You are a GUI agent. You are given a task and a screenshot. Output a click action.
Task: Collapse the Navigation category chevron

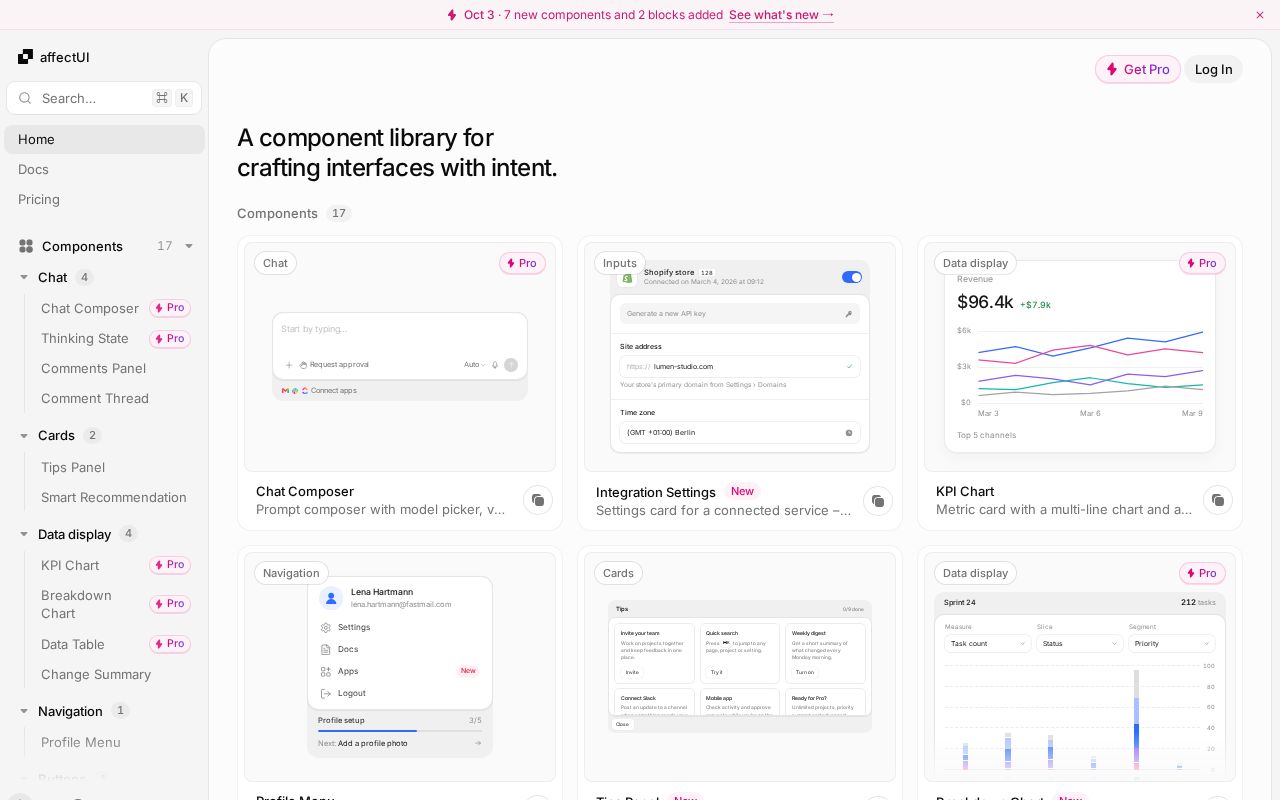coord(24,711)
